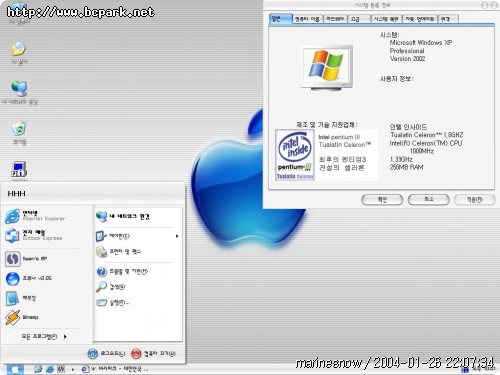Click the Internet Explorer quick launch icon on the taskbar
Screen dimensions: 500x375
click(50, 369)
